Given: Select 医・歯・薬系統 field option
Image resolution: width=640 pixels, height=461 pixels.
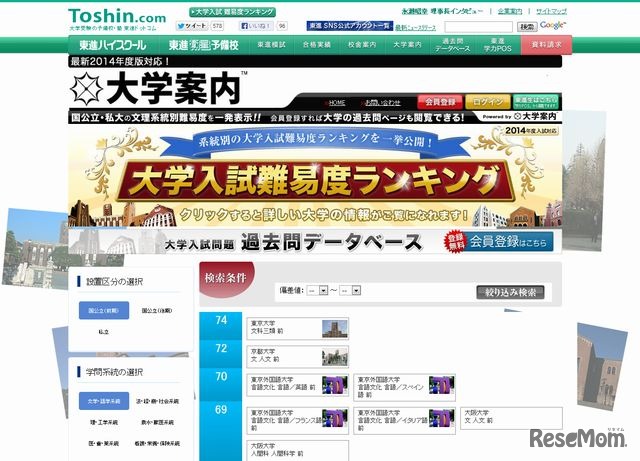Looking at the screenshot, I should (104, 443).
